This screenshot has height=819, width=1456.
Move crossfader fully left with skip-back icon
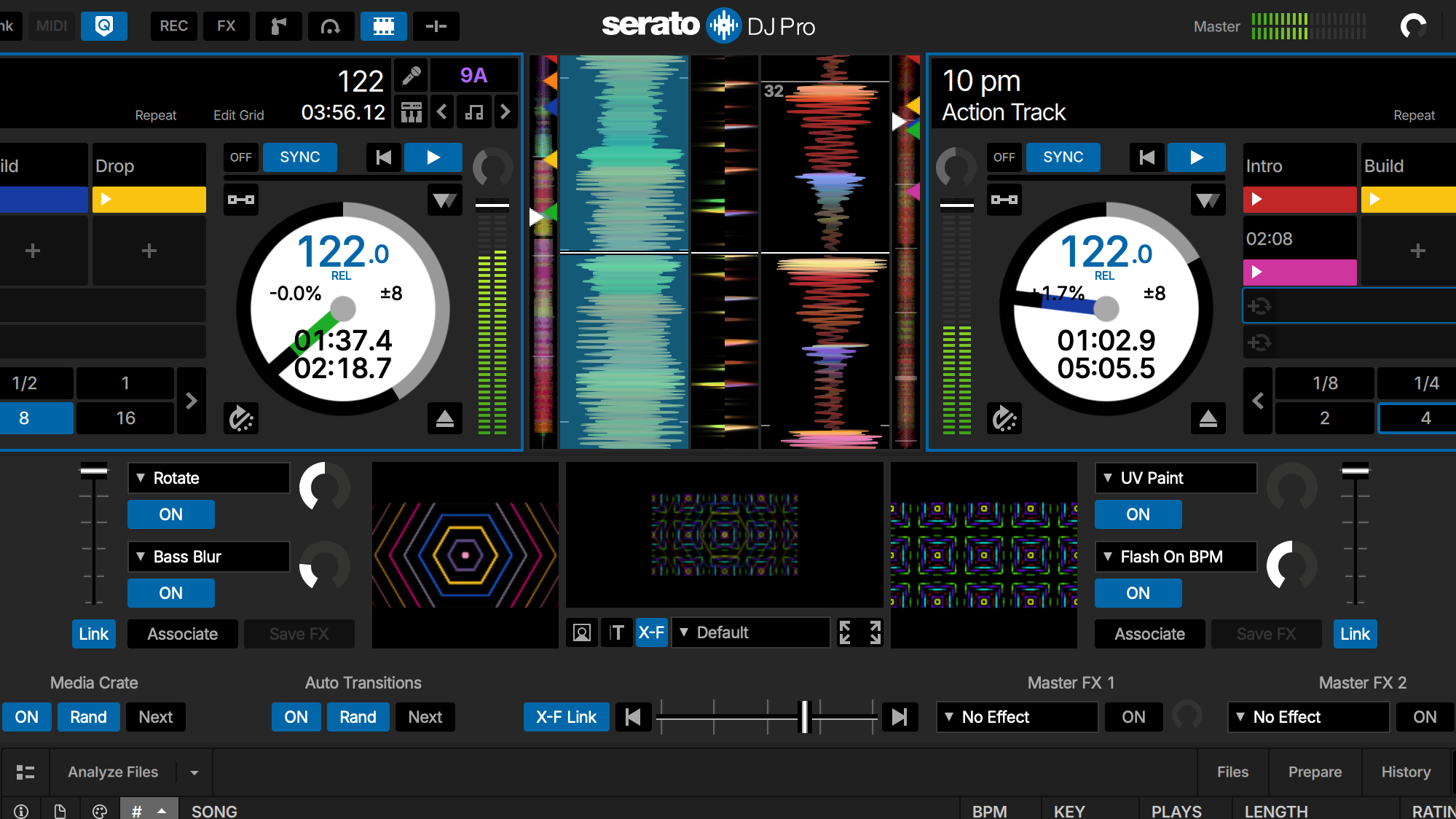tap(633, 717)
